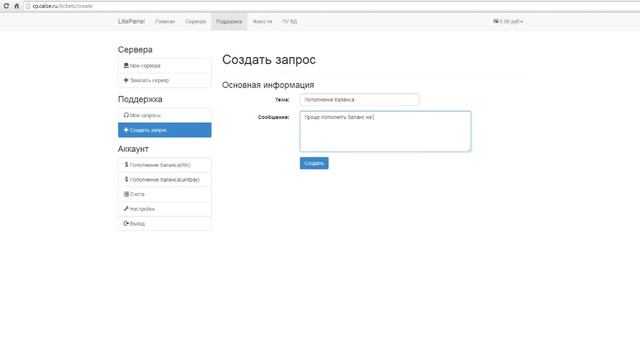Open Заказать сервер in the sidebar
The height and width of the screenshot is (360, 640).
point(164,80)
